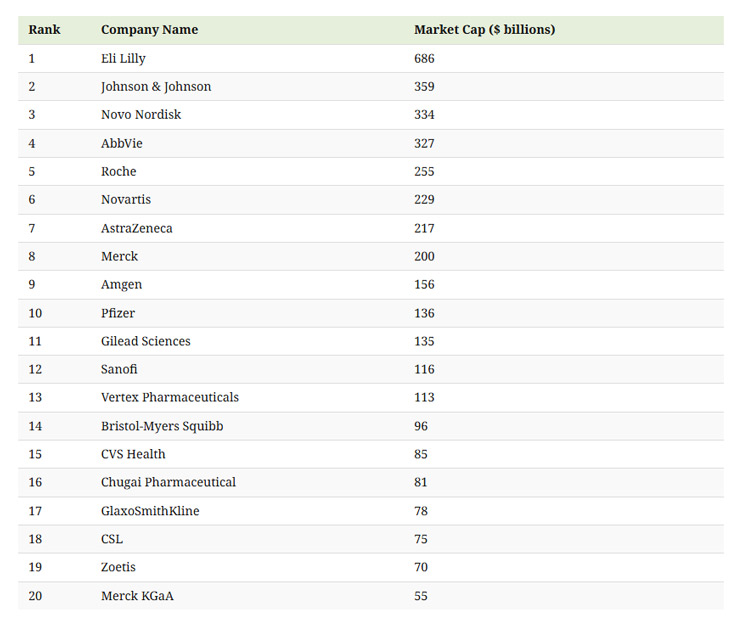Select the GlaxoSmithKline row name
Viewport: 750px width, 623px height.
coord(150,511)
